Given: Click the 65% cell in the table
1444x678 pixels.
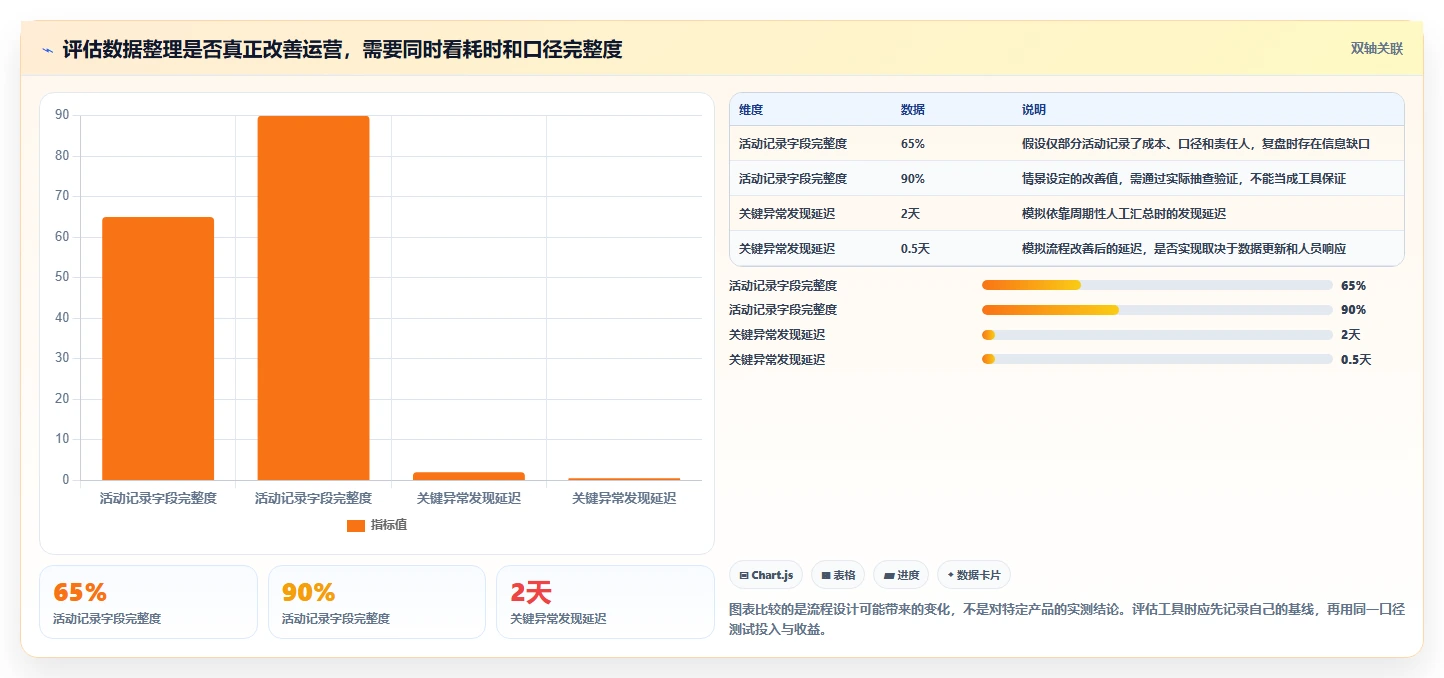Looking at the screenshot, I should coord(913,144).
